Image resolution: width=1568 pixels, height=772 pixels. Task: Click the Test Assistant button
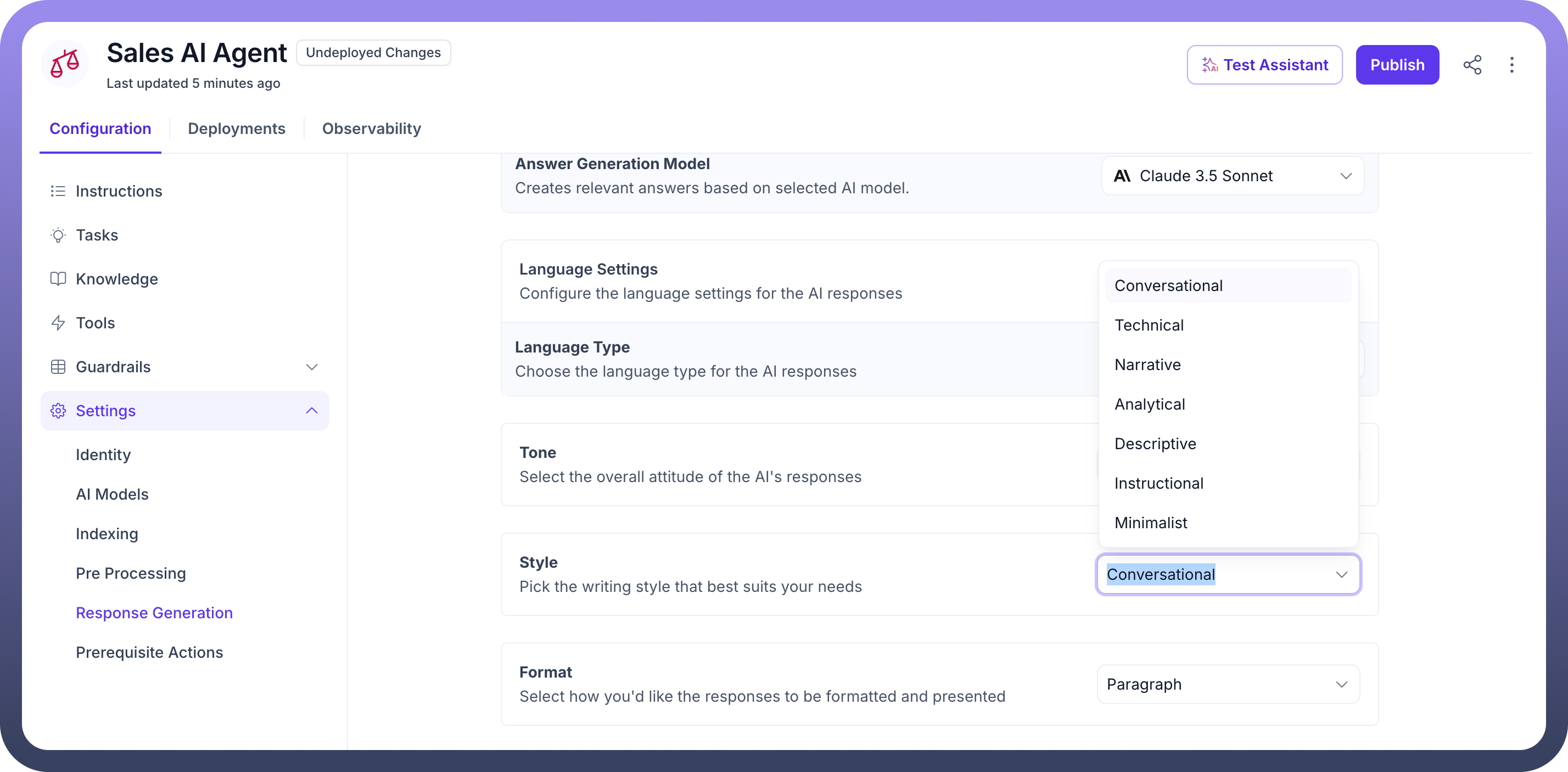(x=1264, y=65)
